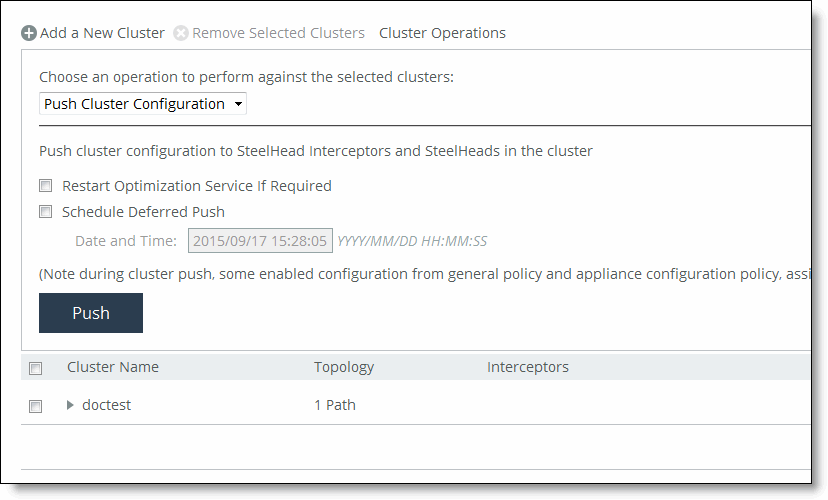This screenshot has height=500, width=828.
Task: Click the Push button
Action: pos(91,313)
